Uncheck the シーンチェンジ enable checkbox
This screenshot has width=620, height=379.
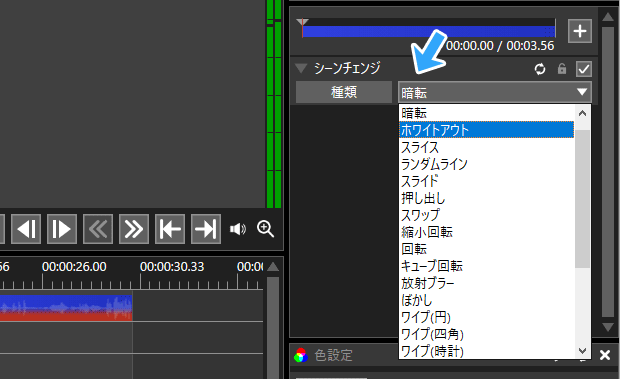(x=584, y=69)
